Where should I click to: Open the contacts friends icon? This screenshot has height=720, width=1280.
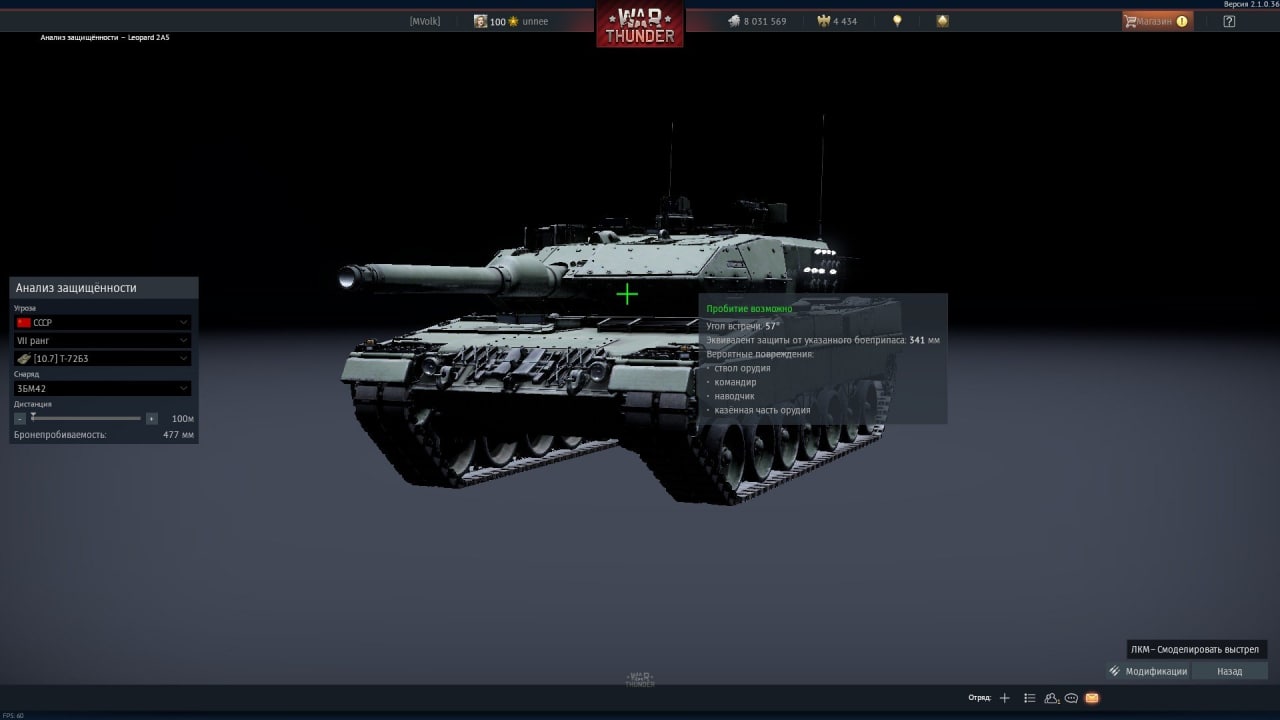[1051, 698]
